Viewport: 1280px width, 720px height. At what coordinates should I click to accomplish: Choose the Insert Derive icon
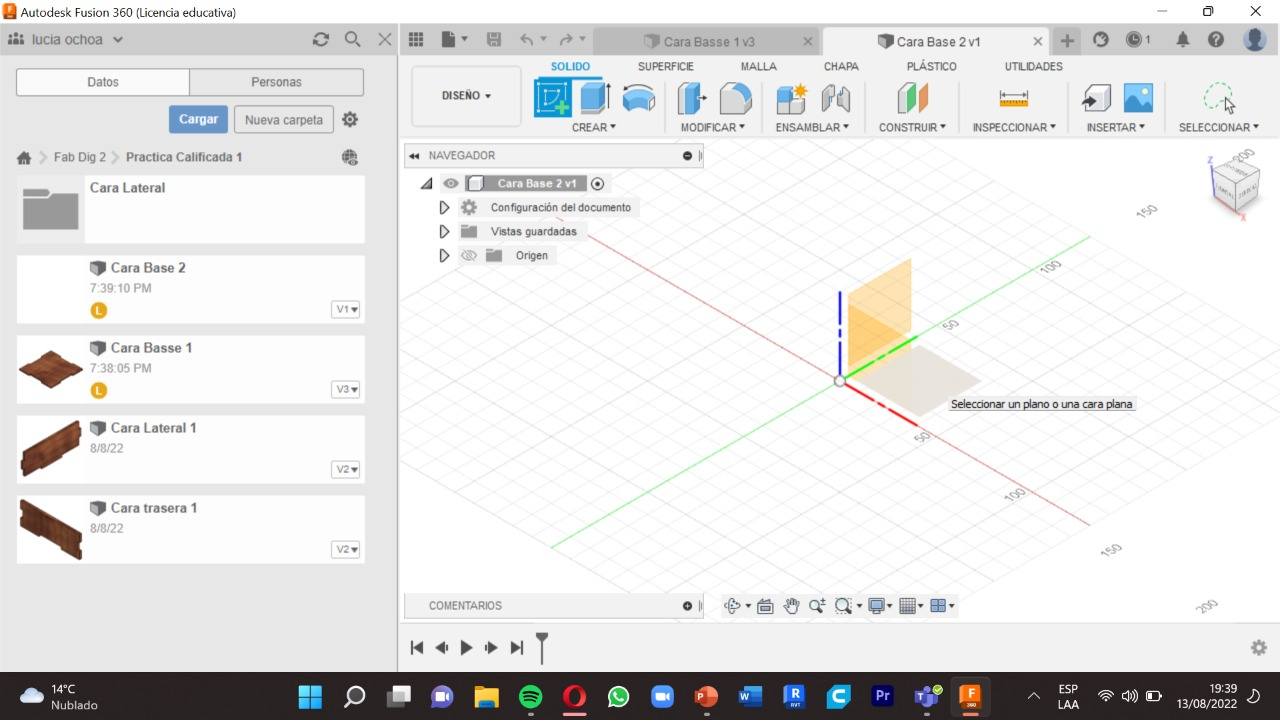click(1096, 98)
